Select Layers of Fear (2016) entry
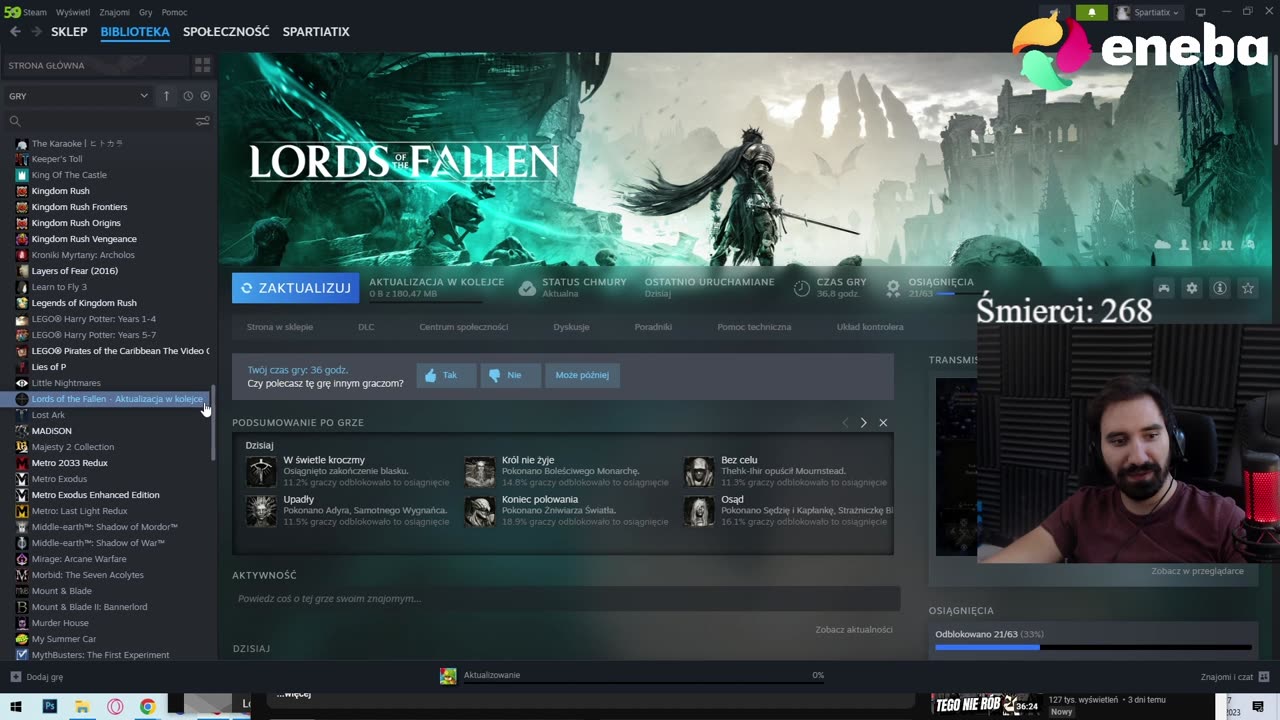The image size is (1280, 720). click(x=74, y=271)
